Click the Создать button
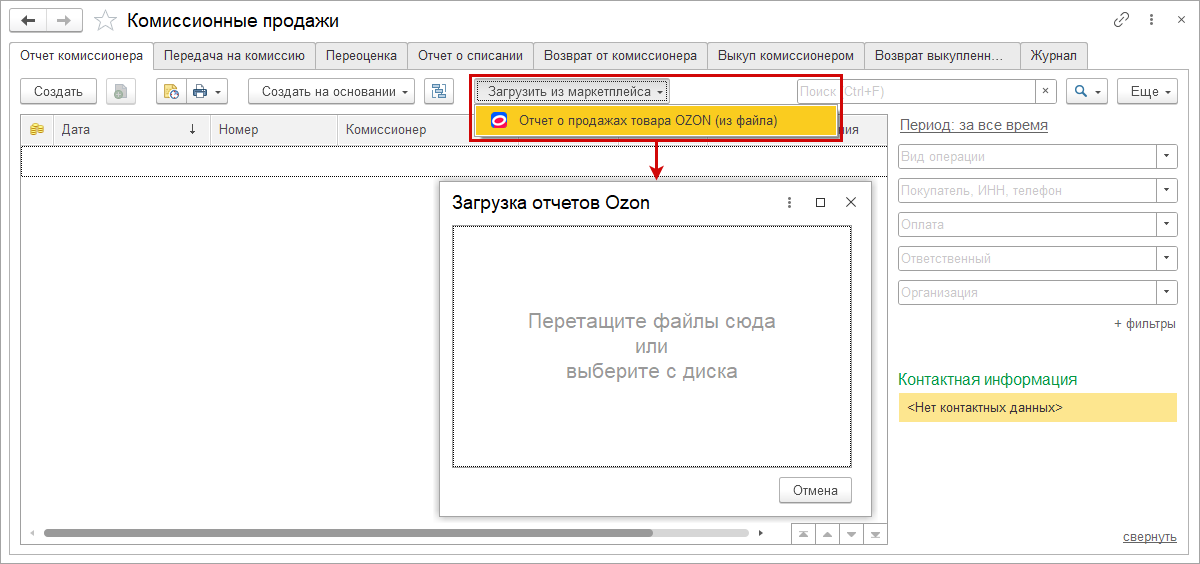The height and width of the screenshot is (564, 1200). click(58, 91)
